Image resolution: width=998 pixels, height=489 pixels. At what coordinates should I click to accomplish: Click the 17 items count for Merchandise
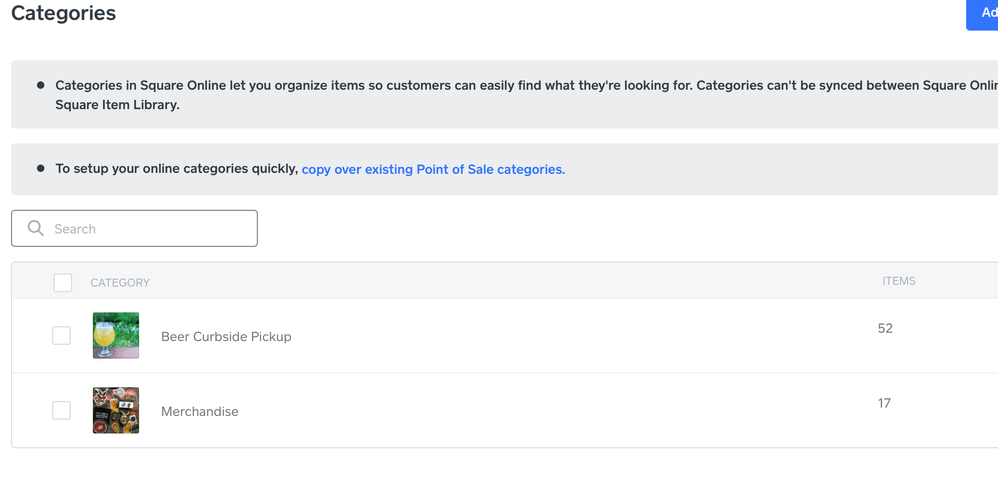[x=884, y=403]
